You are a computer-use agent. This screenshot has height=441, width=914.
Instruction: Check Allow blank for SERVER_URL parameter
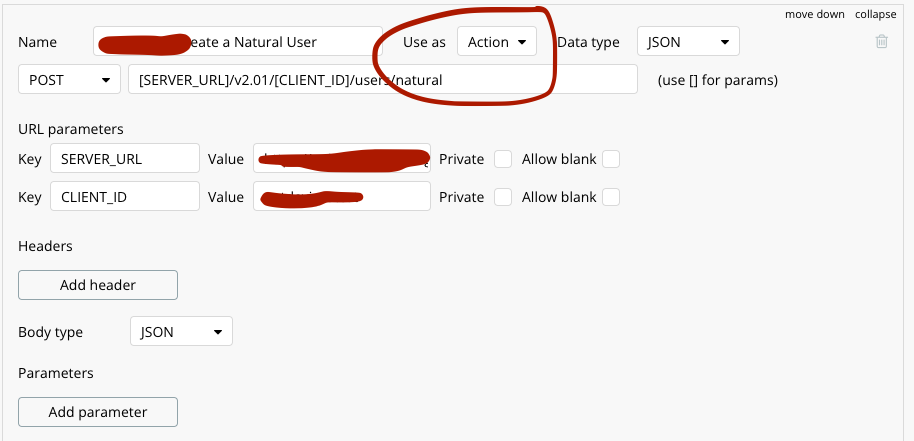point(611,158)
